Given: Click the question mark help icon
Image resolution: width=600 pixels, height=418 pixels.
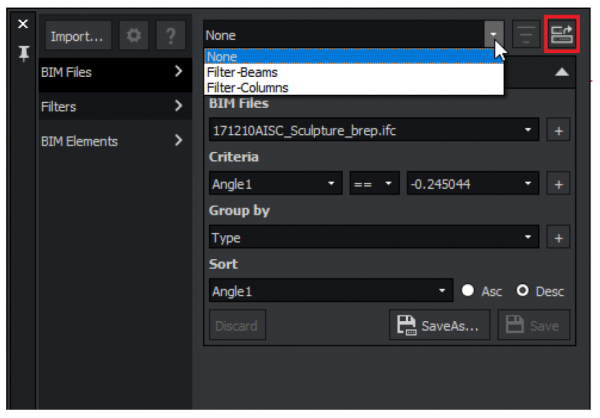Looking at the screenshot, I should click(171, 37).
